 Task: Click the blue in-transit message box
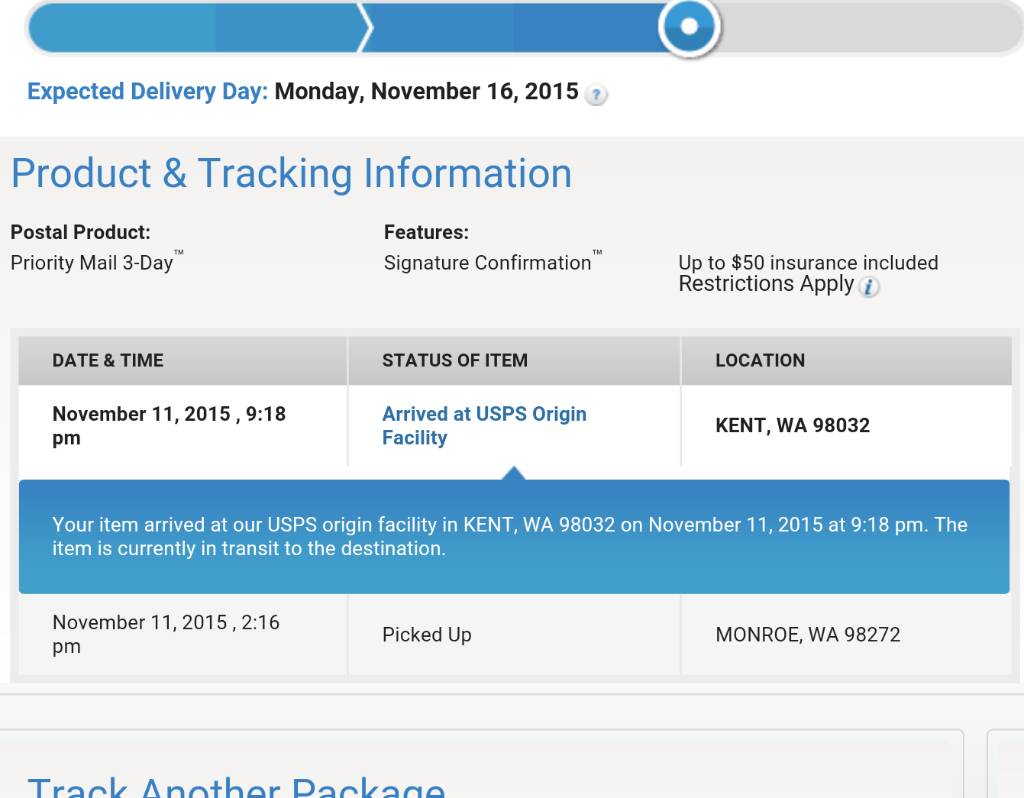pyautogui.click(x=514, y=537)
